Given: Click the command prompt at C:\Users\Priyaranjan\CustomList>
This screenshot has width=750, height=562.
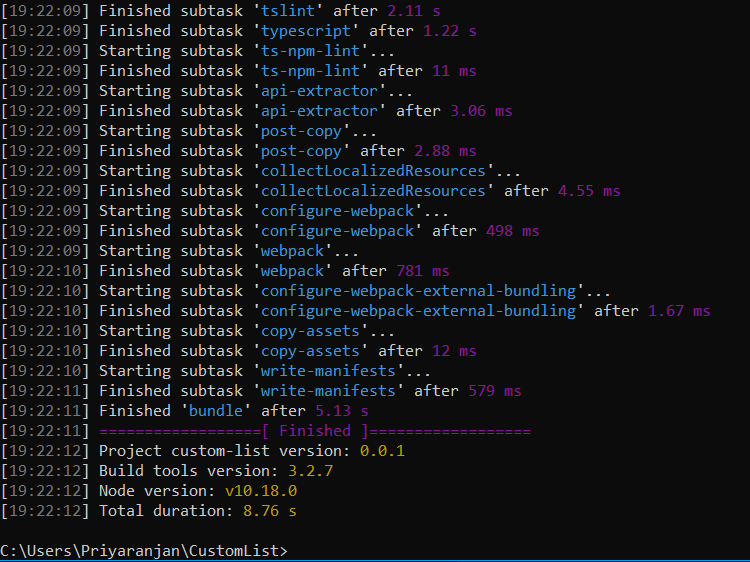Looking at the screenshot, I should pos(143,551).
